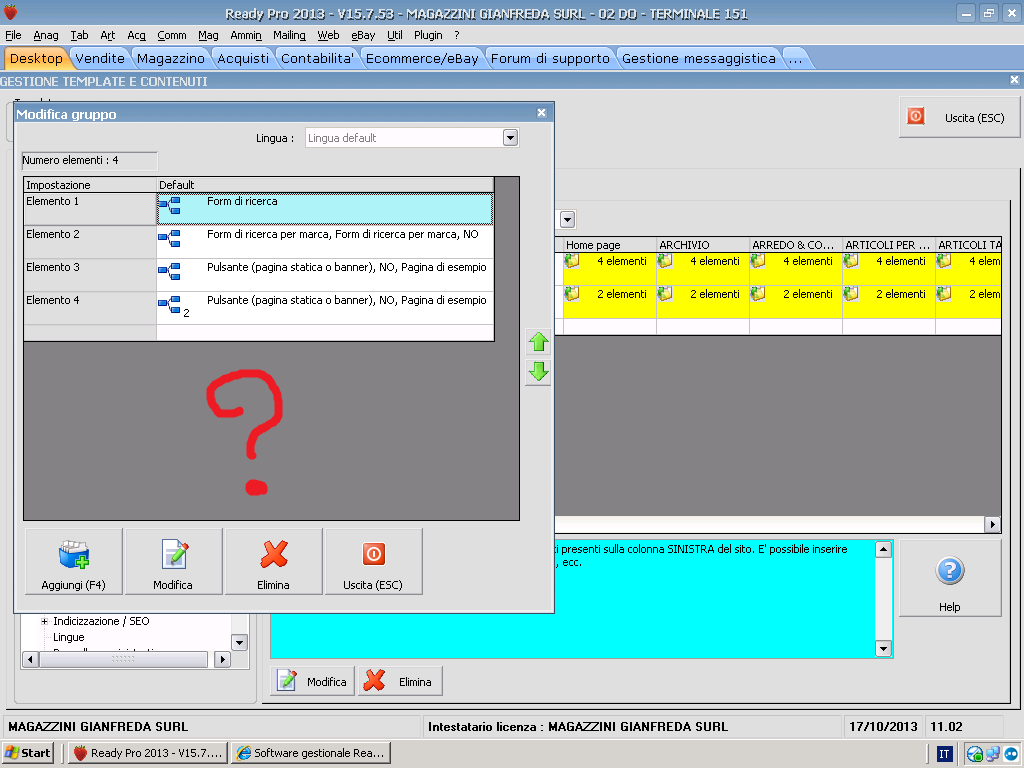Click ARTICOLI TA folder icon in 2 elementi row
1024x768 pixels.
(x=944, y=294)
